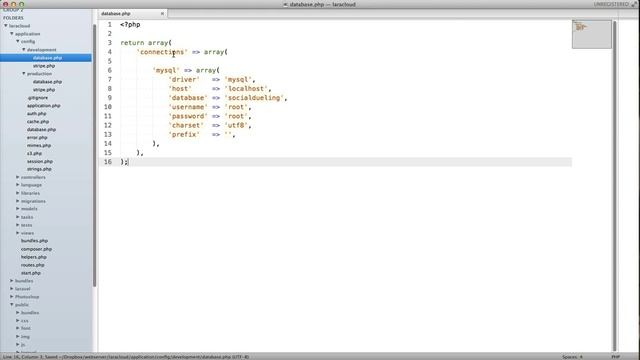Expand the img folder under public

pos(18,336)
